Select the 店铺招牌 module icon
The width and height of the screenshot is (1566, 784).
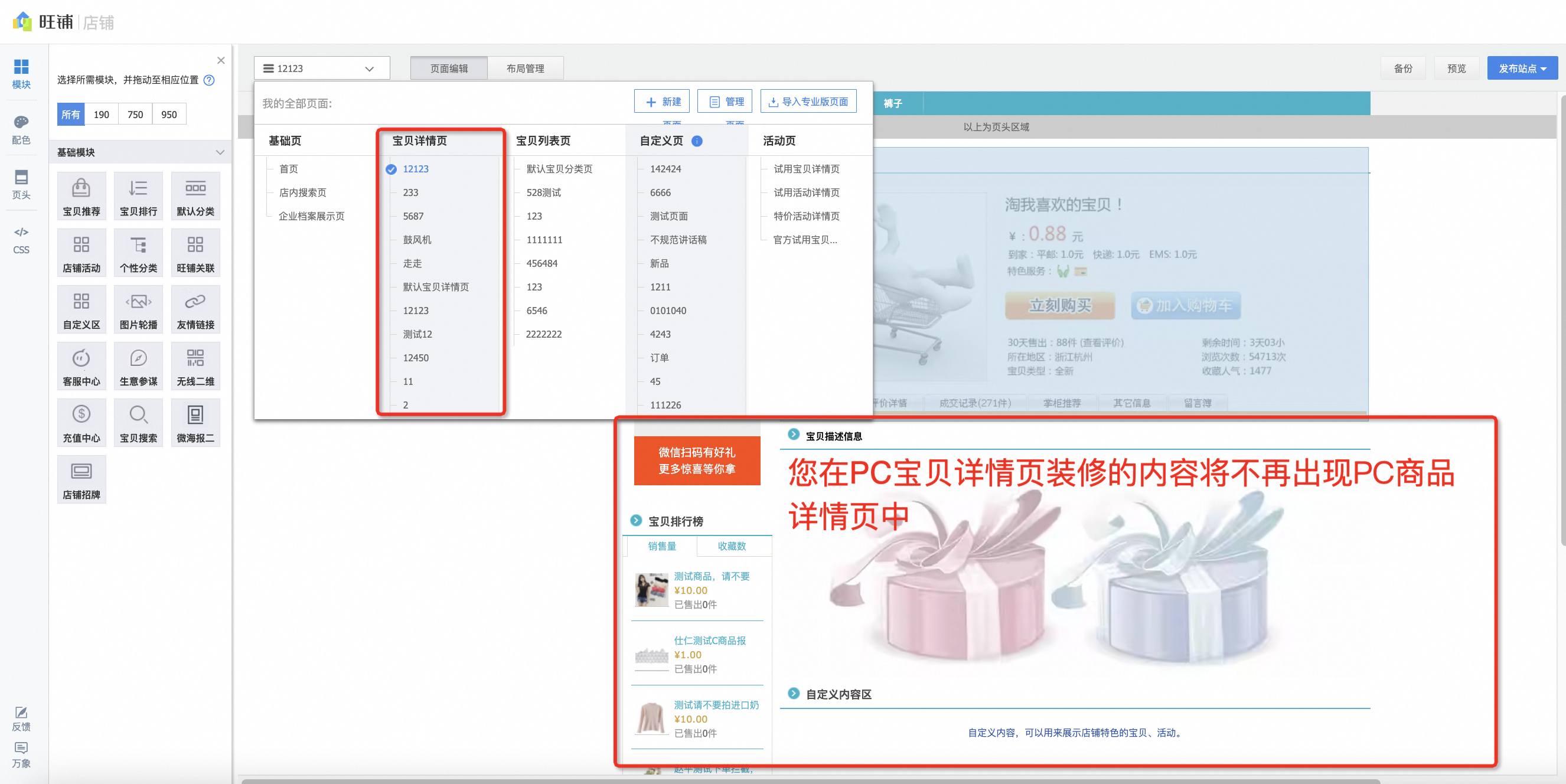click(x=81, y=479)
